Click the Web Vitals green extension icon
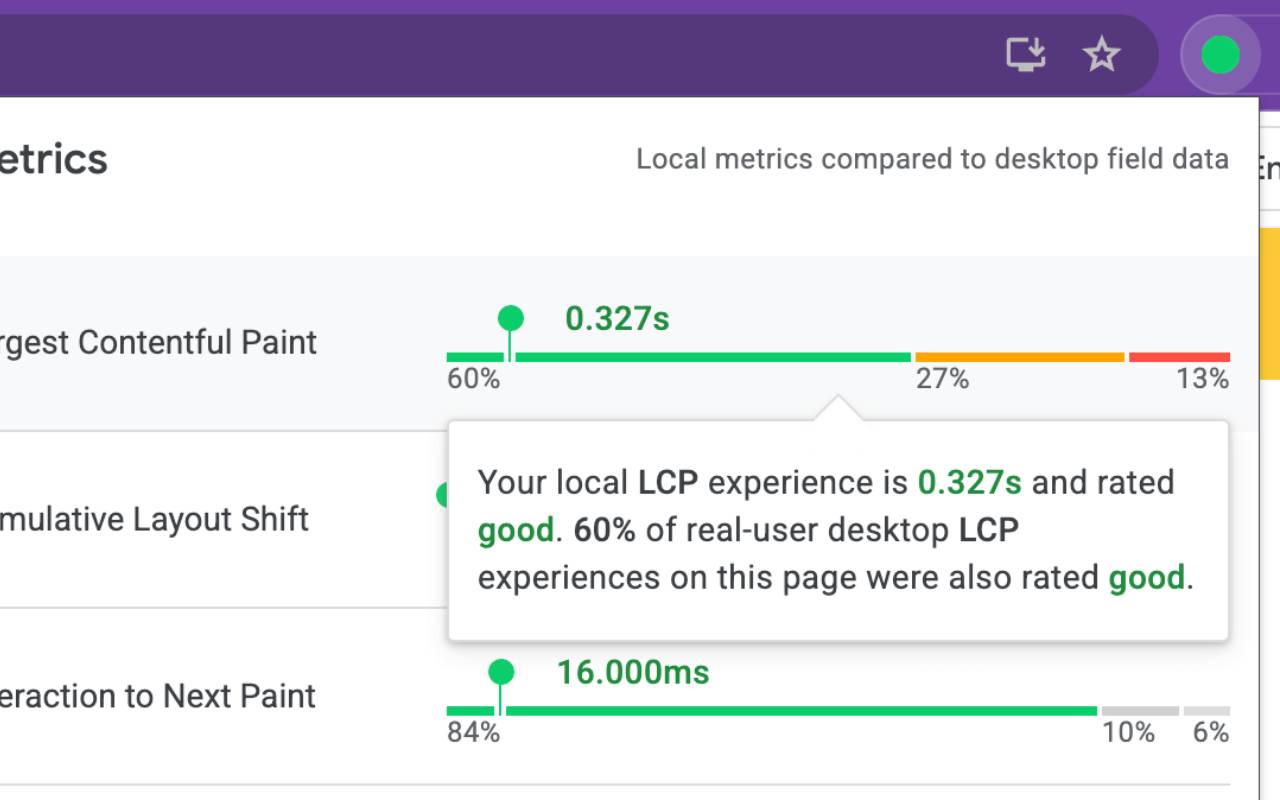The height and width of the screenshot is (800, 1280). pyautogui.click(x=1220, y=55)
